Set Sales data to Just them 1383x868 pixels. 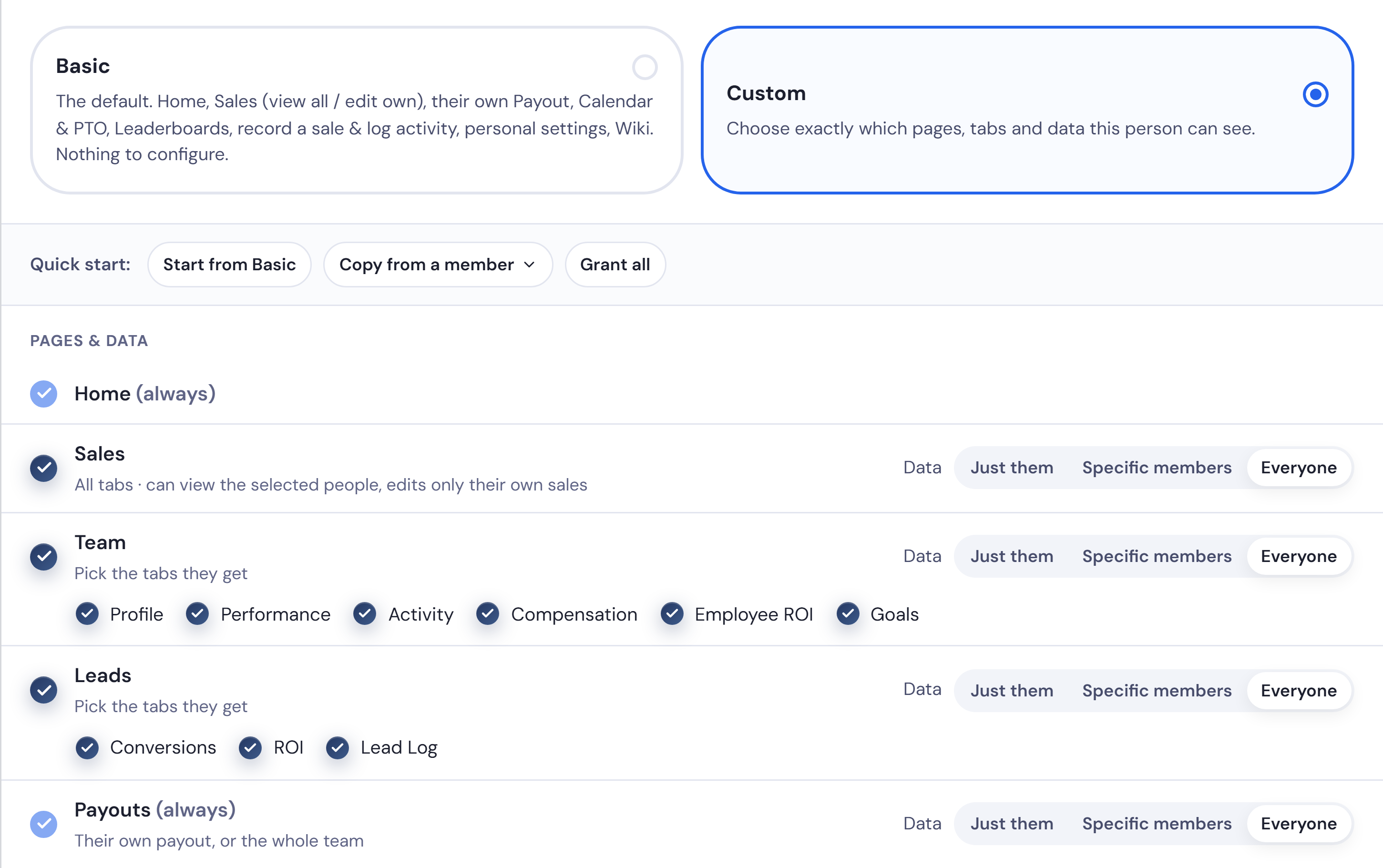[1012, 468]
